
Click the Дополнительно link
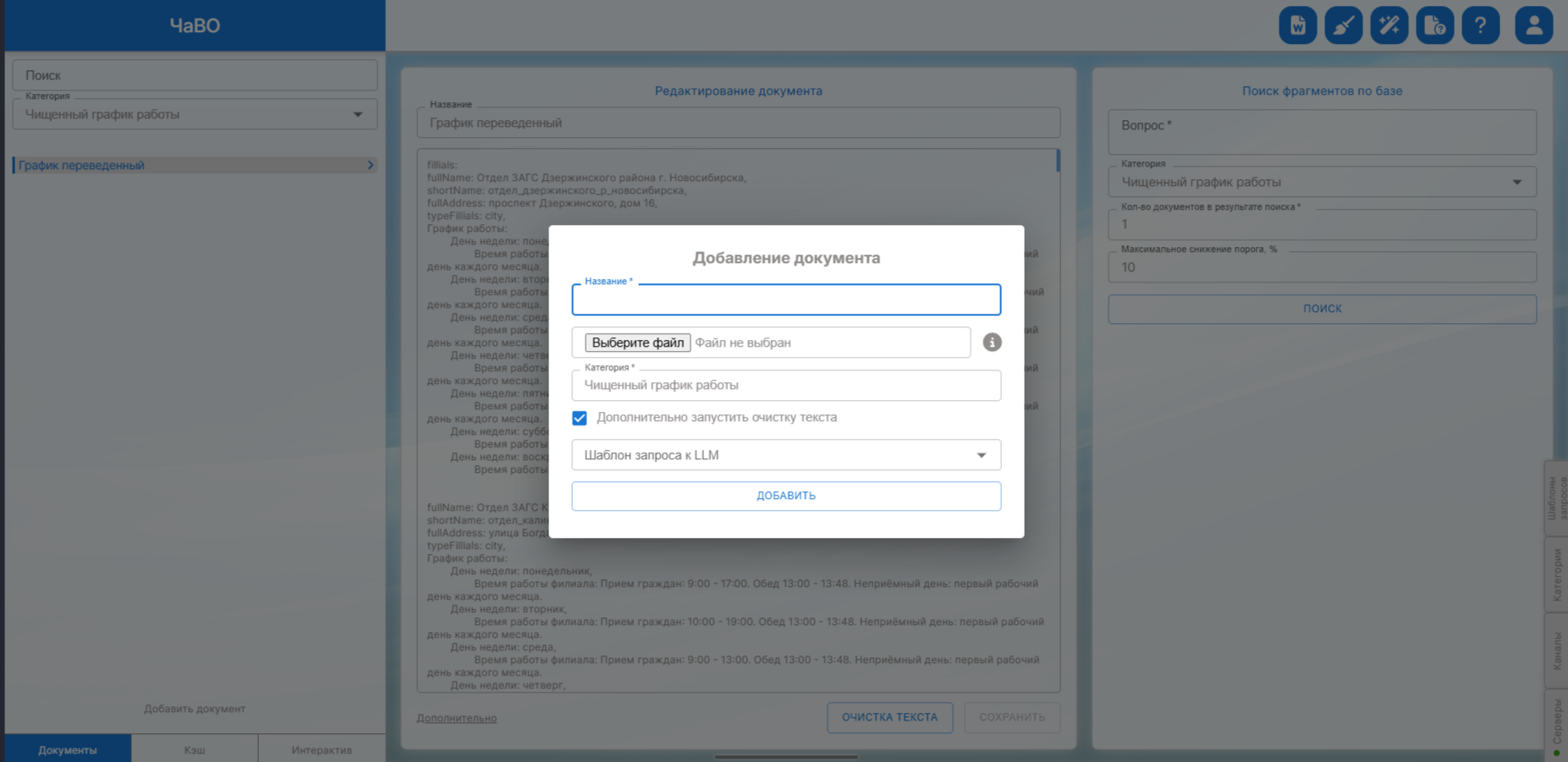(456, 718)
